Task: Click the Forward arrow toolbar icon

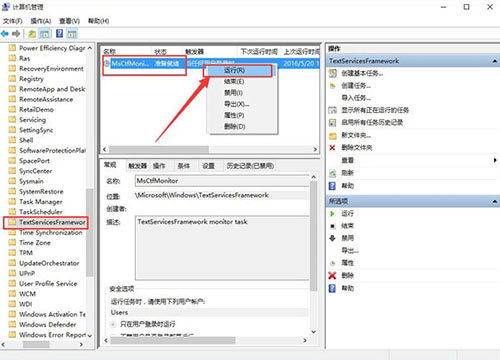Action: tap(16, 34)
